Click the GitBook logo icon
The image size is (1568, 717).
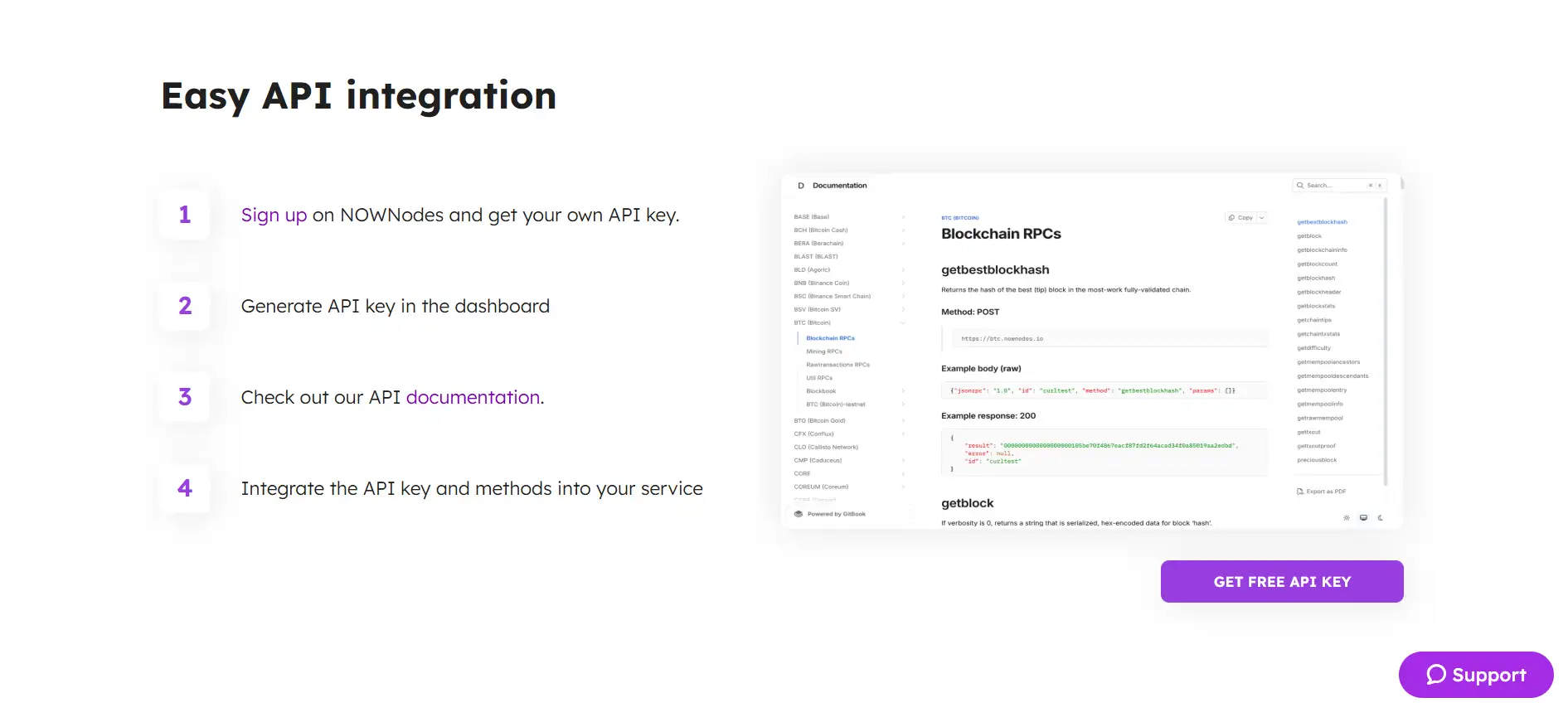pyautogui.click(x=799, y=514)
